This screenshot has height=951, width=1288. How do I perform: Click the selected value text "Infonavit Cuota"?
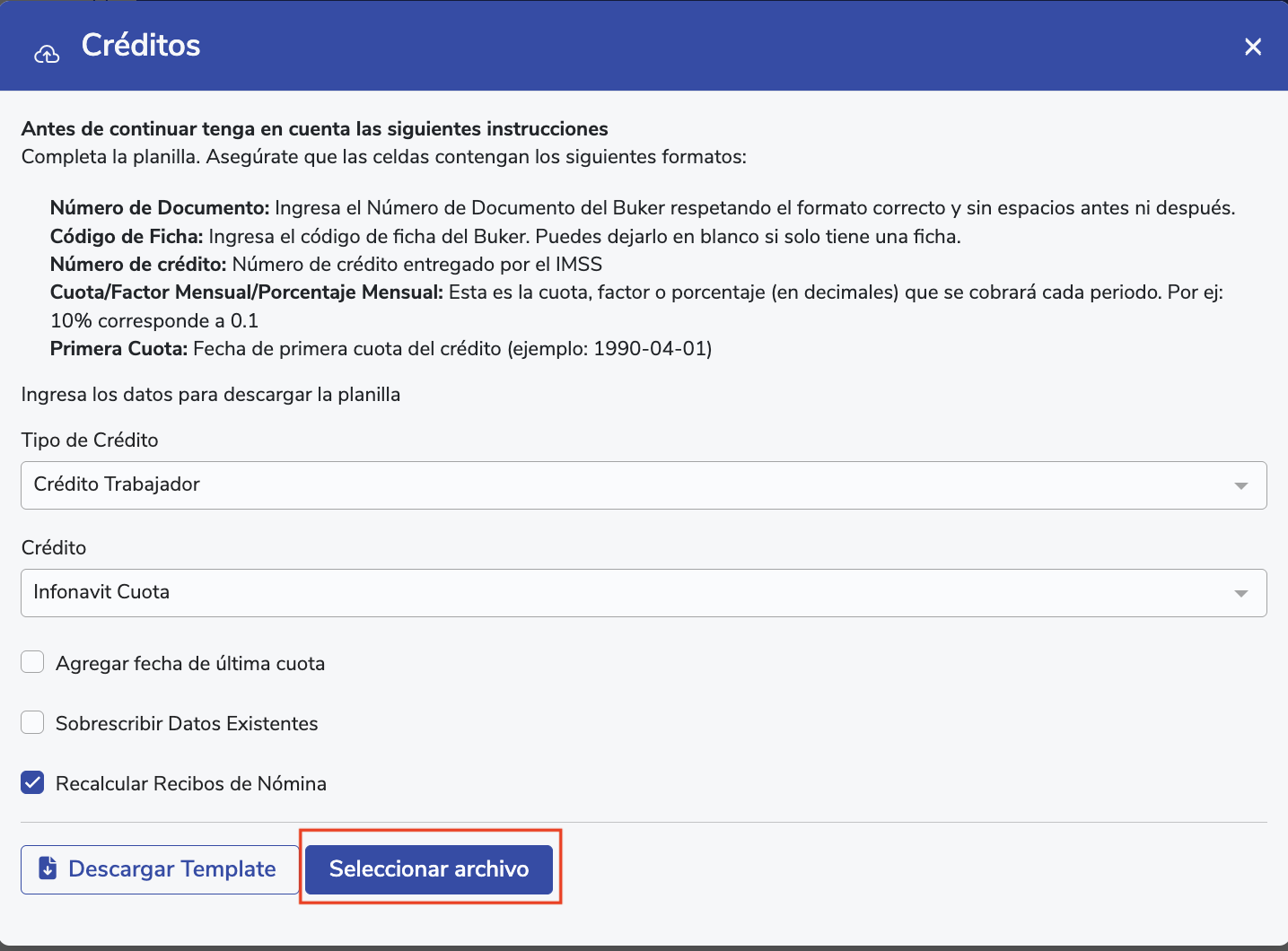101,592
